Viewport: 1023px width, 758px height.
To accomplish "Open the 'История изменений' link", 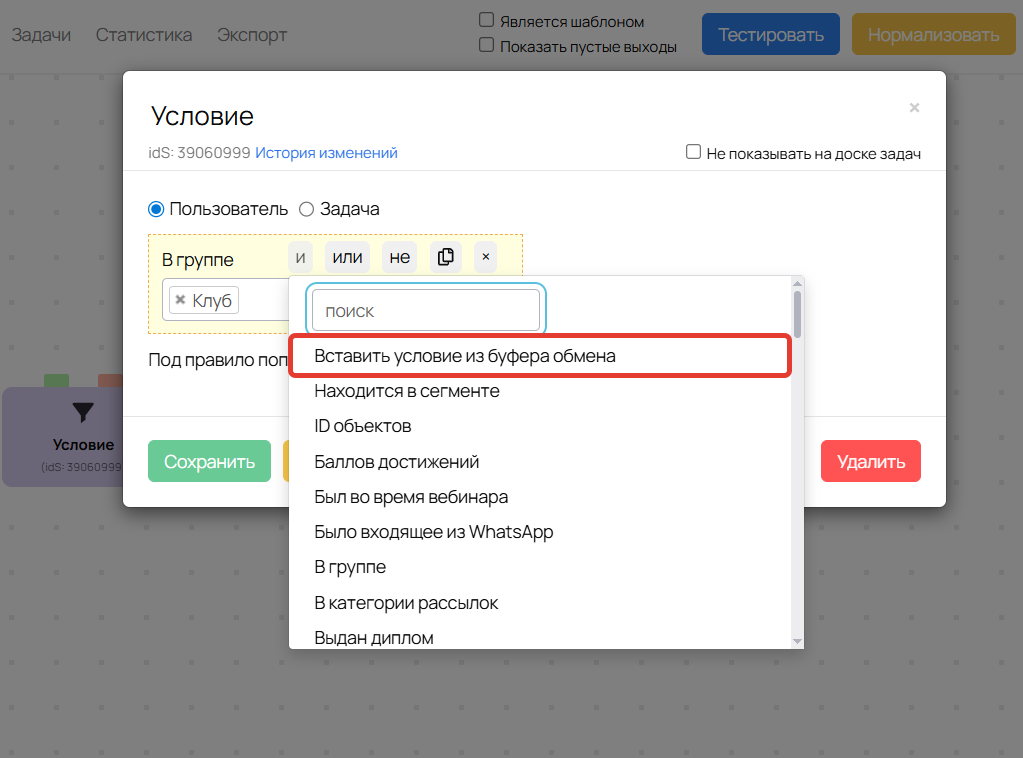I will pos(326,153).
